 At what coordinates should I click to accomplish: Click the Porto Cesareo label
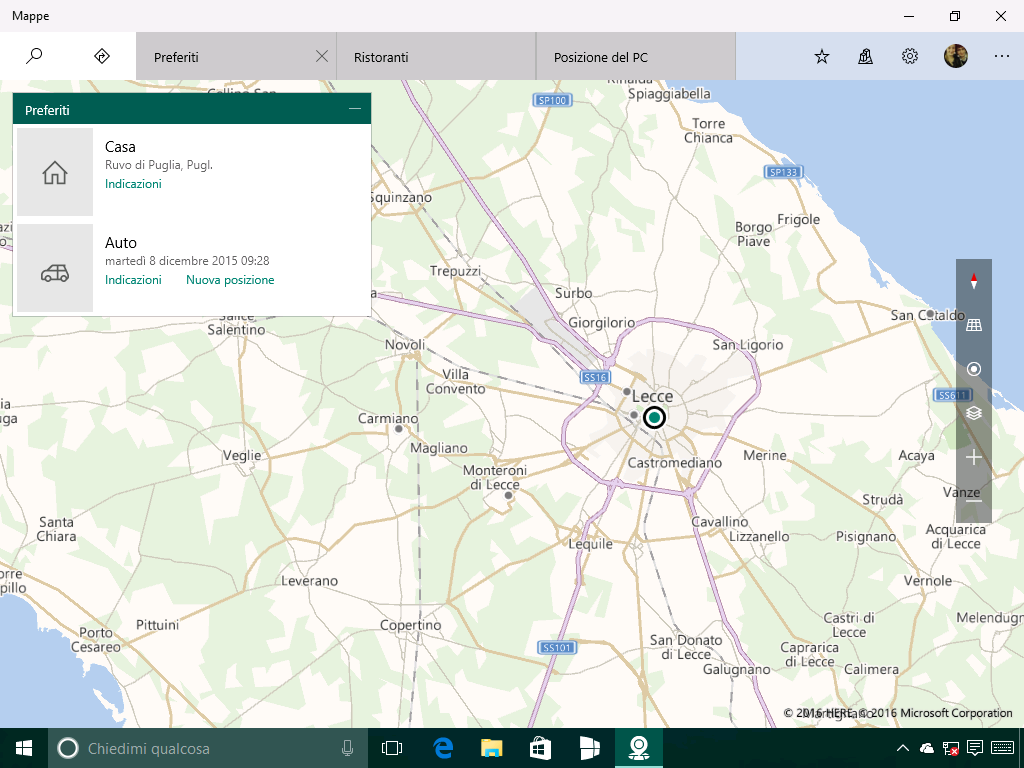coord(96,640)
